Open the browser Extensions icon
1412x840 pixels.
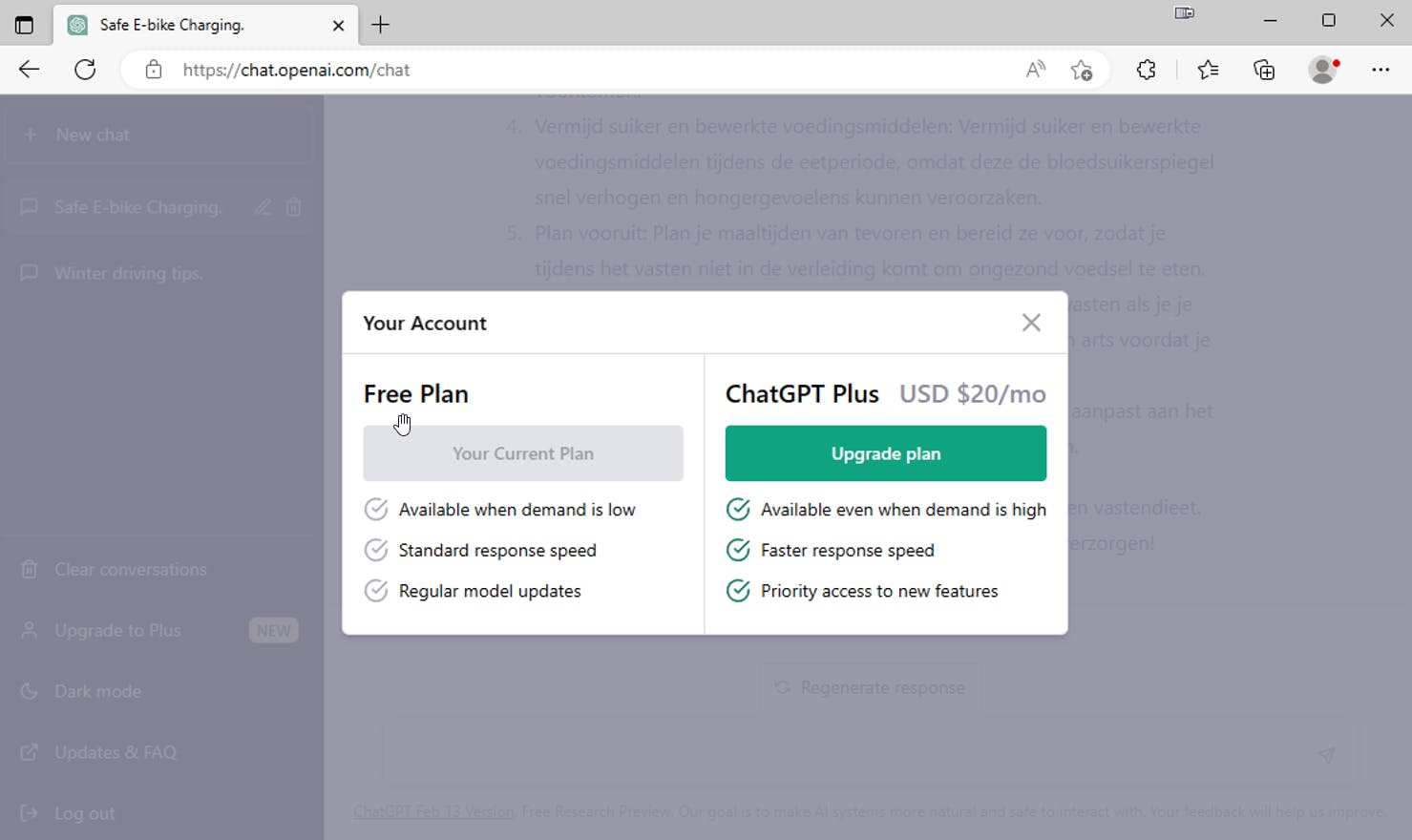click(x=1147, y=70)
